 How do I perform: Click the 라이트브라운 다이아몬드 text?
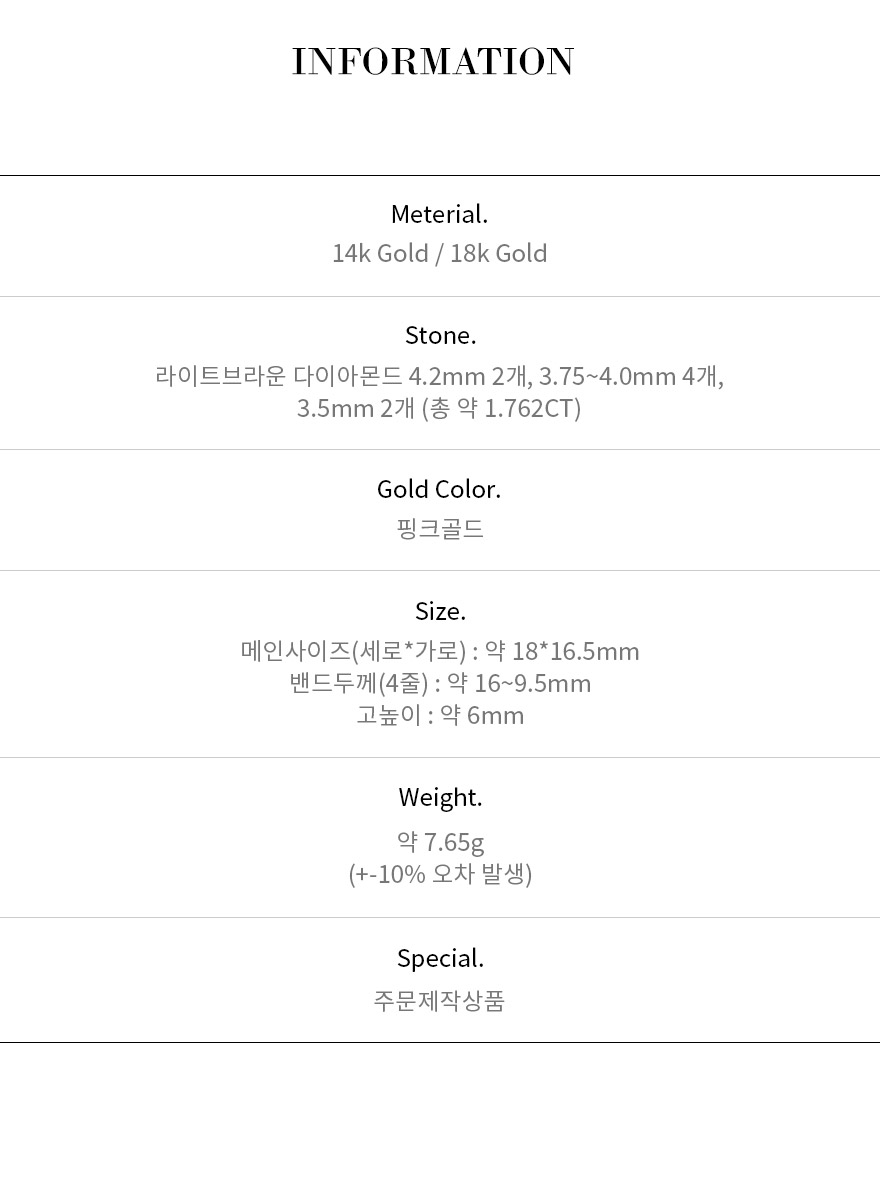(x=279, y=377)
